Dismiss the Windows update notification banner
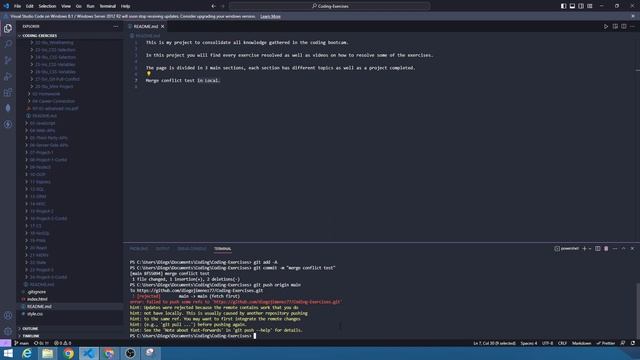The width and height of the screenshot is (640, 360). 633,16
